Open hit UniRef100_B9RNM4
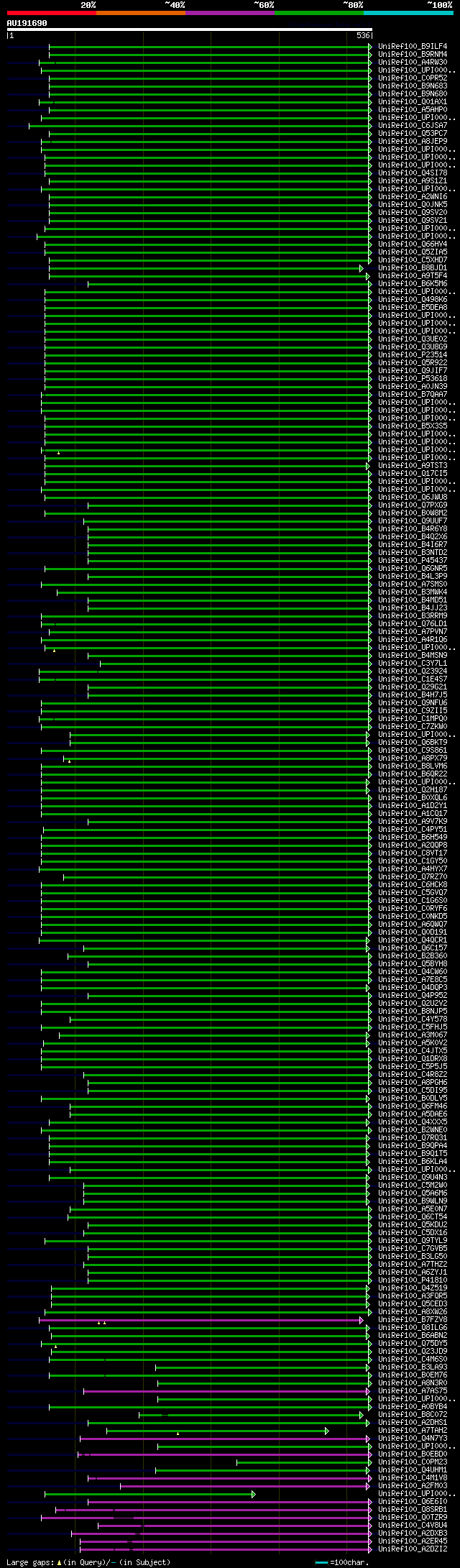 click(x=413, y=54)
